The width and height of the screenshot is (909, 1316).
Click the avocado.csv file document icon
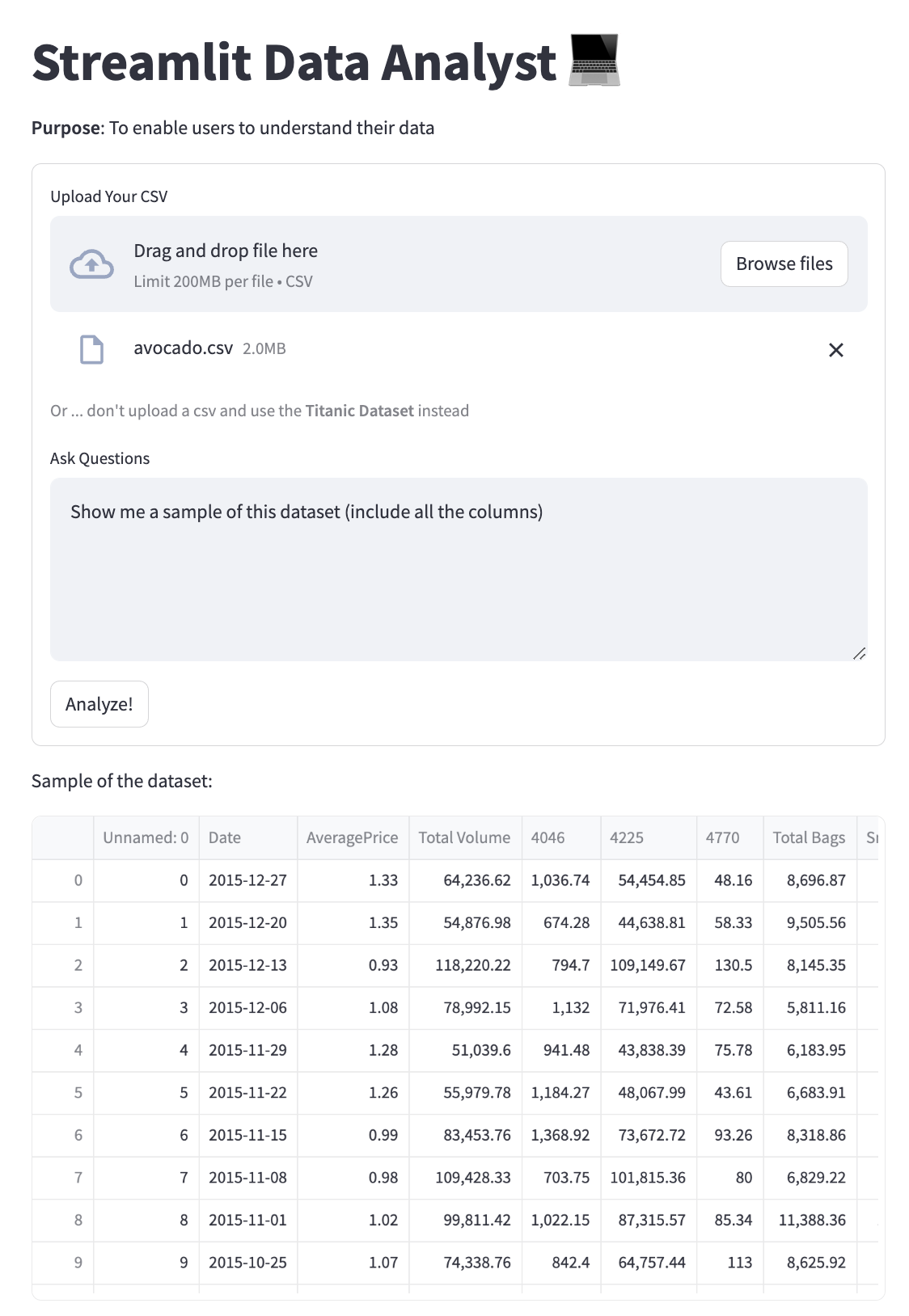91,349
